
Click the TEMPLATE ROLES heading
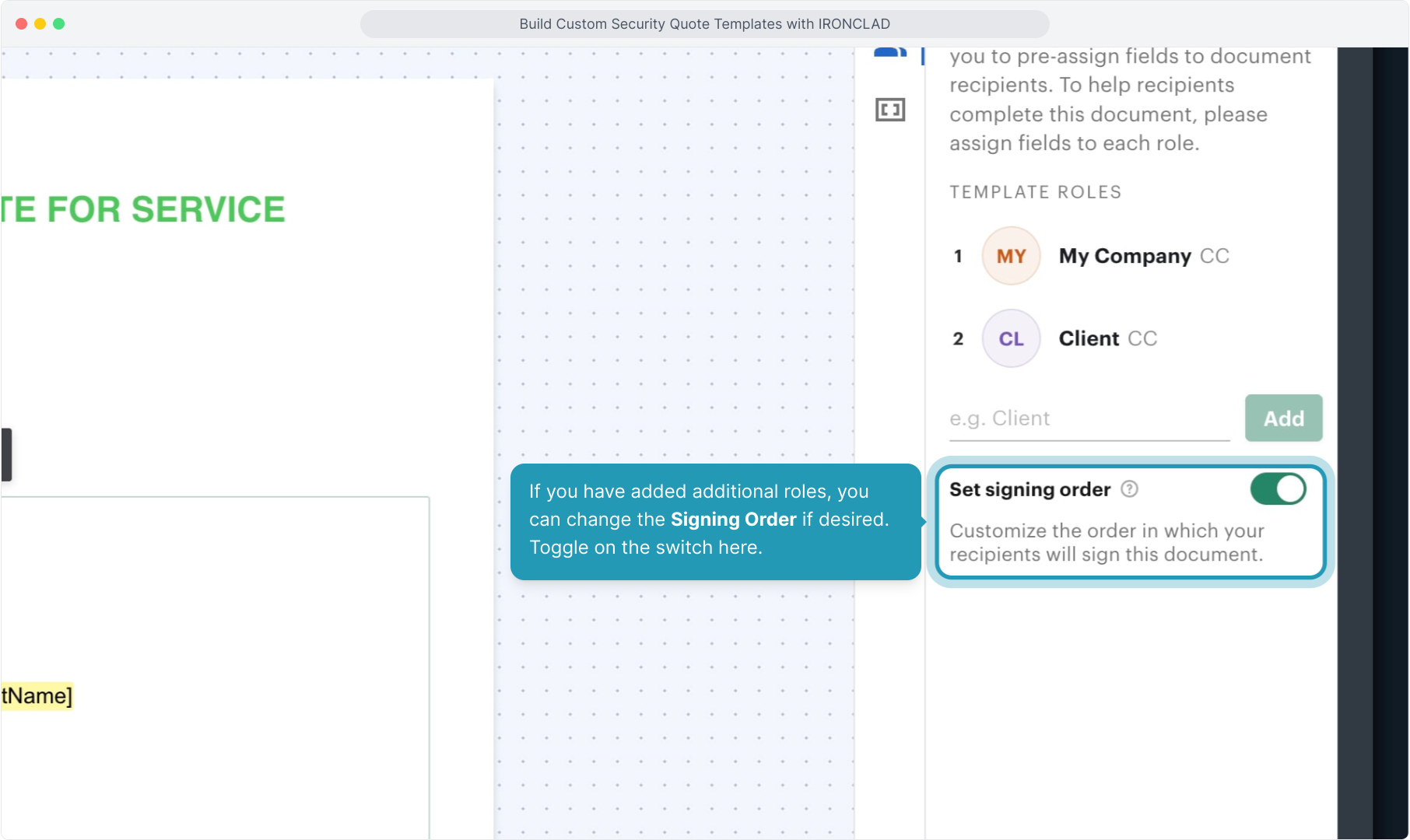pos(1035,192)
